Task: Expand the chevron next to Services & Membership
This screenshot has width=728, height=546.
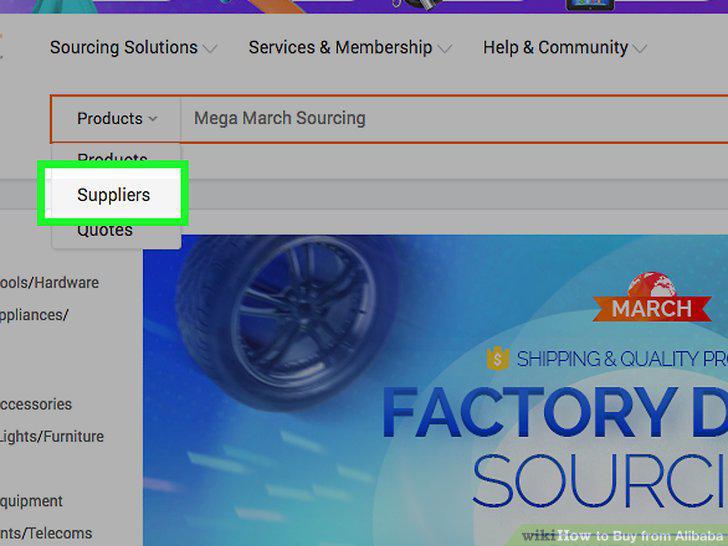Action: [445, 48]
